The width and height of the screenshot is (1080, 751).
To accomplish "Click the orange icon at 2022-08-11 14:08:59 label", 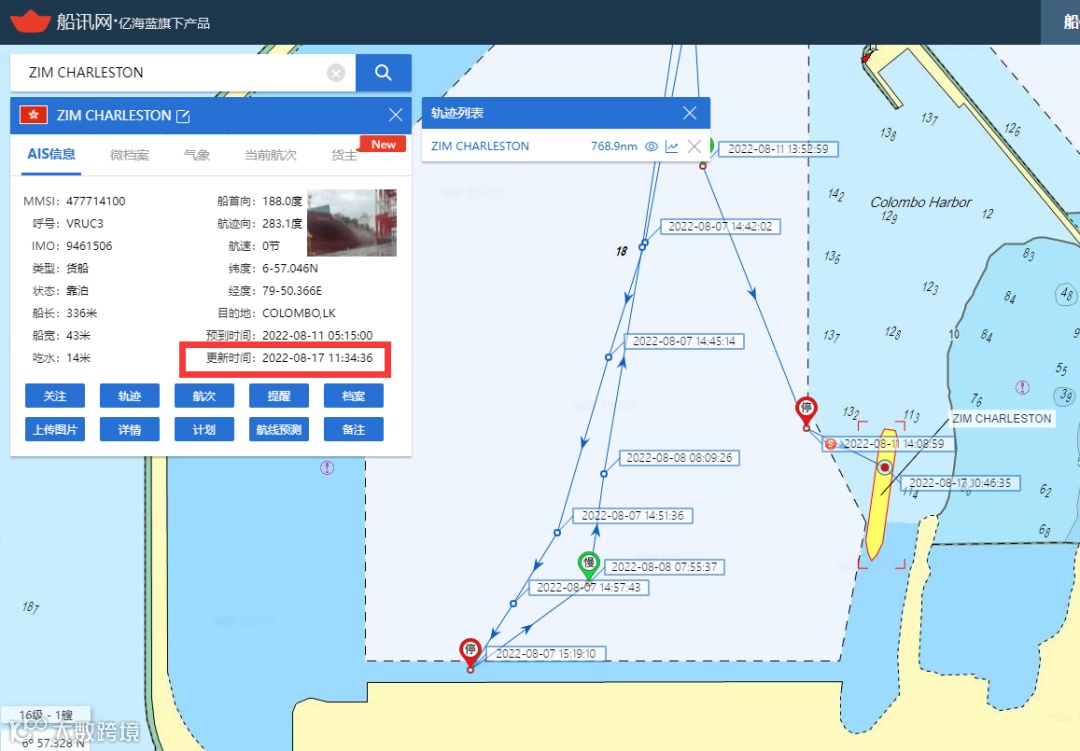I will (830, 444).
